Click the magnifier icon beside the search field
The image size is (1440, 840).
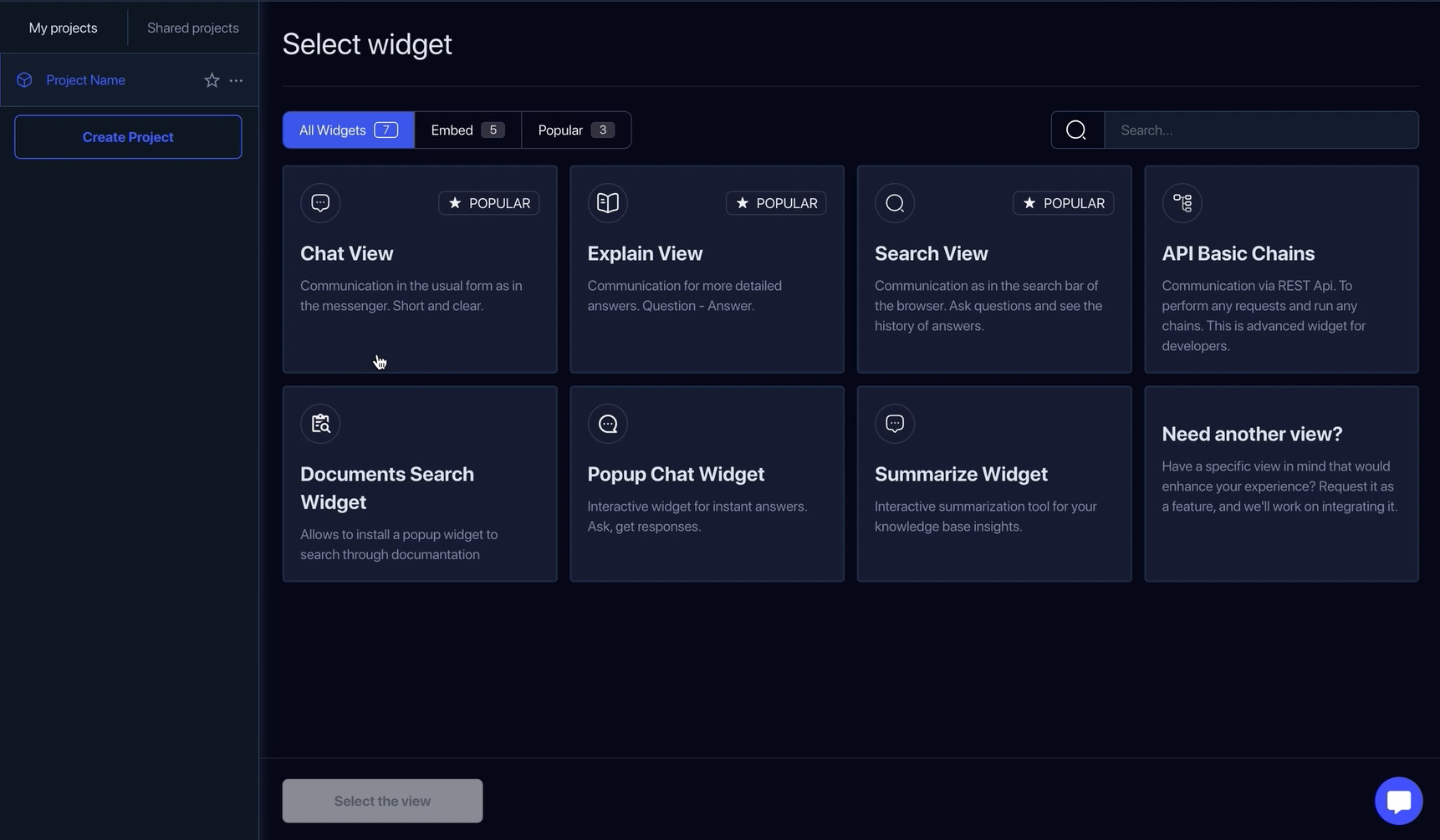click(1076, 130)
